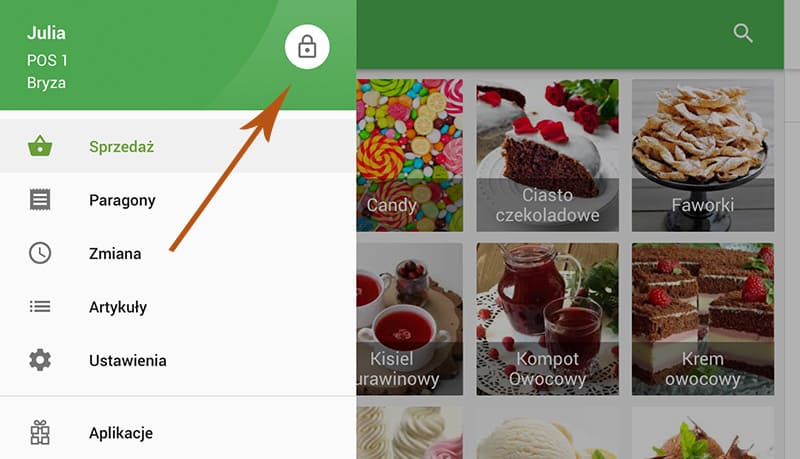The image size is (800, 459).
Task: Click the gift icon for Aplikacje
Action: coord(40,432)
